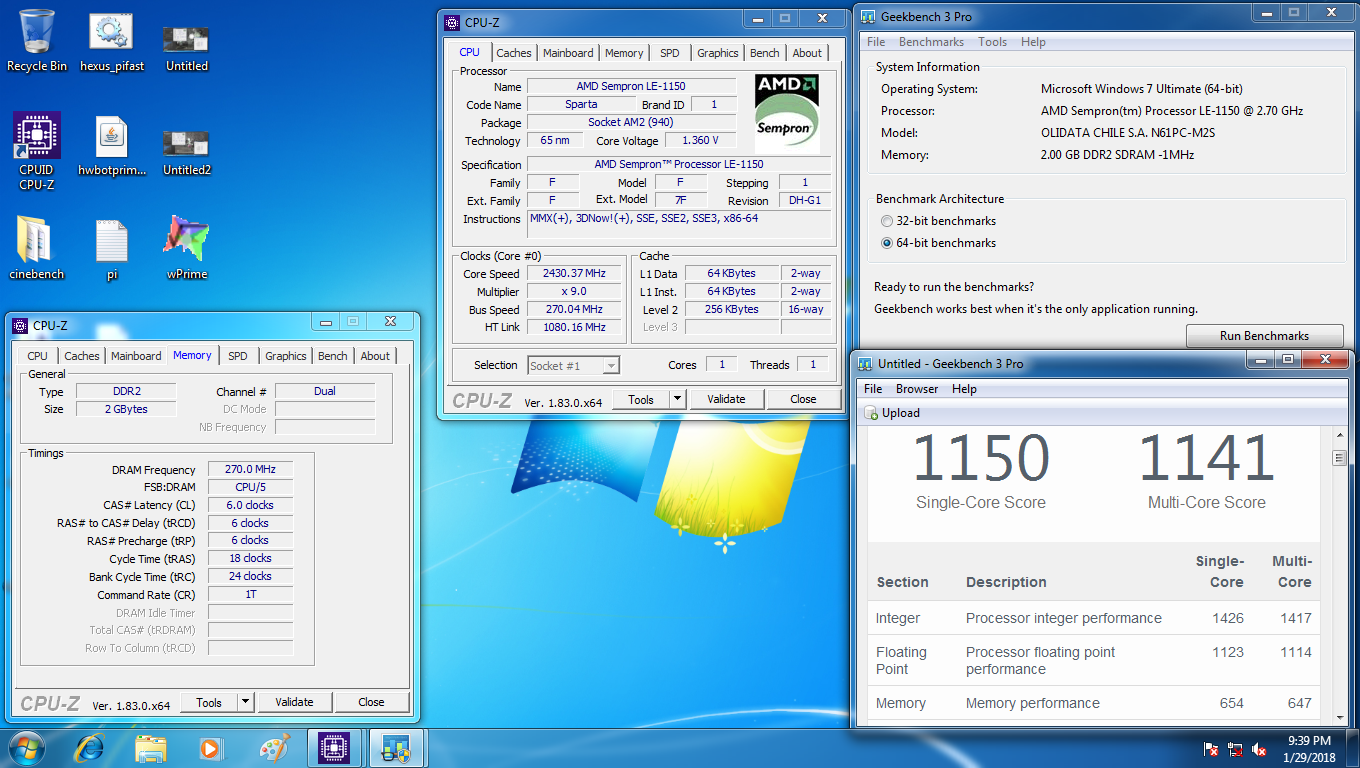Open Windows Media Player taskbar icon
This screenshot has height=768, width=1360.
pyautogui.click(x=211, y=748)
